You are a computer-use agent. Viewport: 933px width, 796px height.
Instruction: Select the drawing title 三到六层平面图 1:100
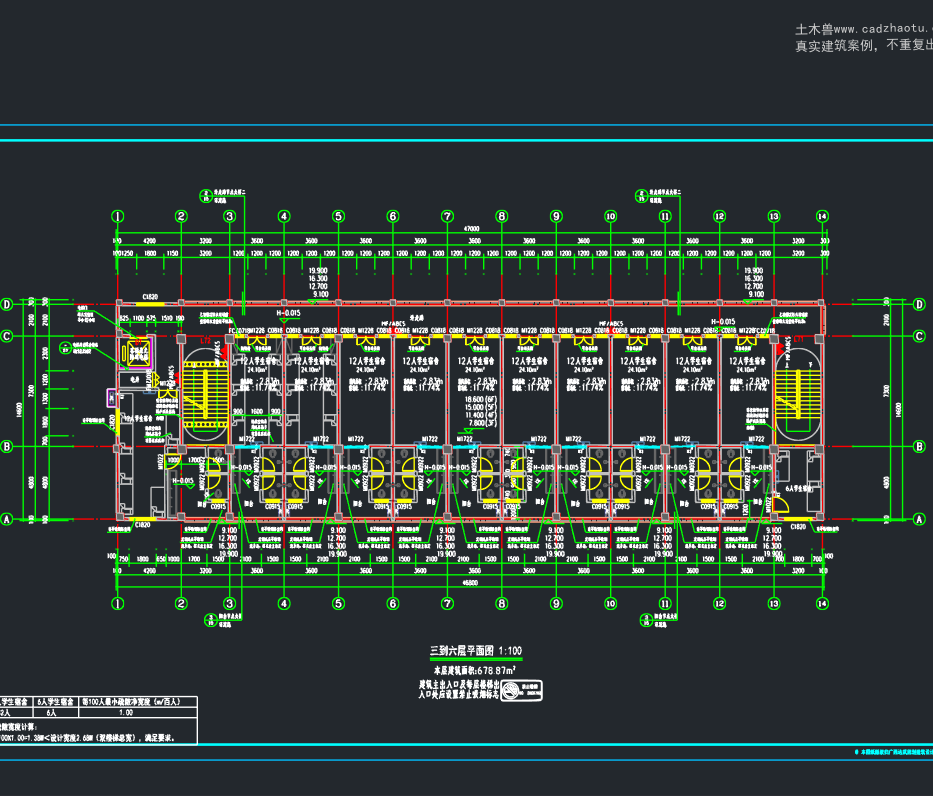pyautogui.click(x=475, y=651)
